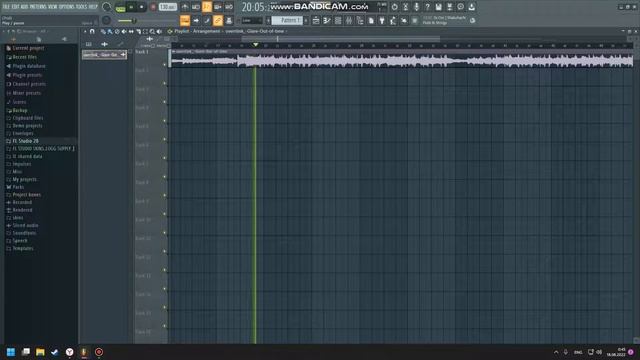This screenshot has width=640, height=360.
Task: Click the circular arrow undo history icon
Action: (x=394, y=7)
